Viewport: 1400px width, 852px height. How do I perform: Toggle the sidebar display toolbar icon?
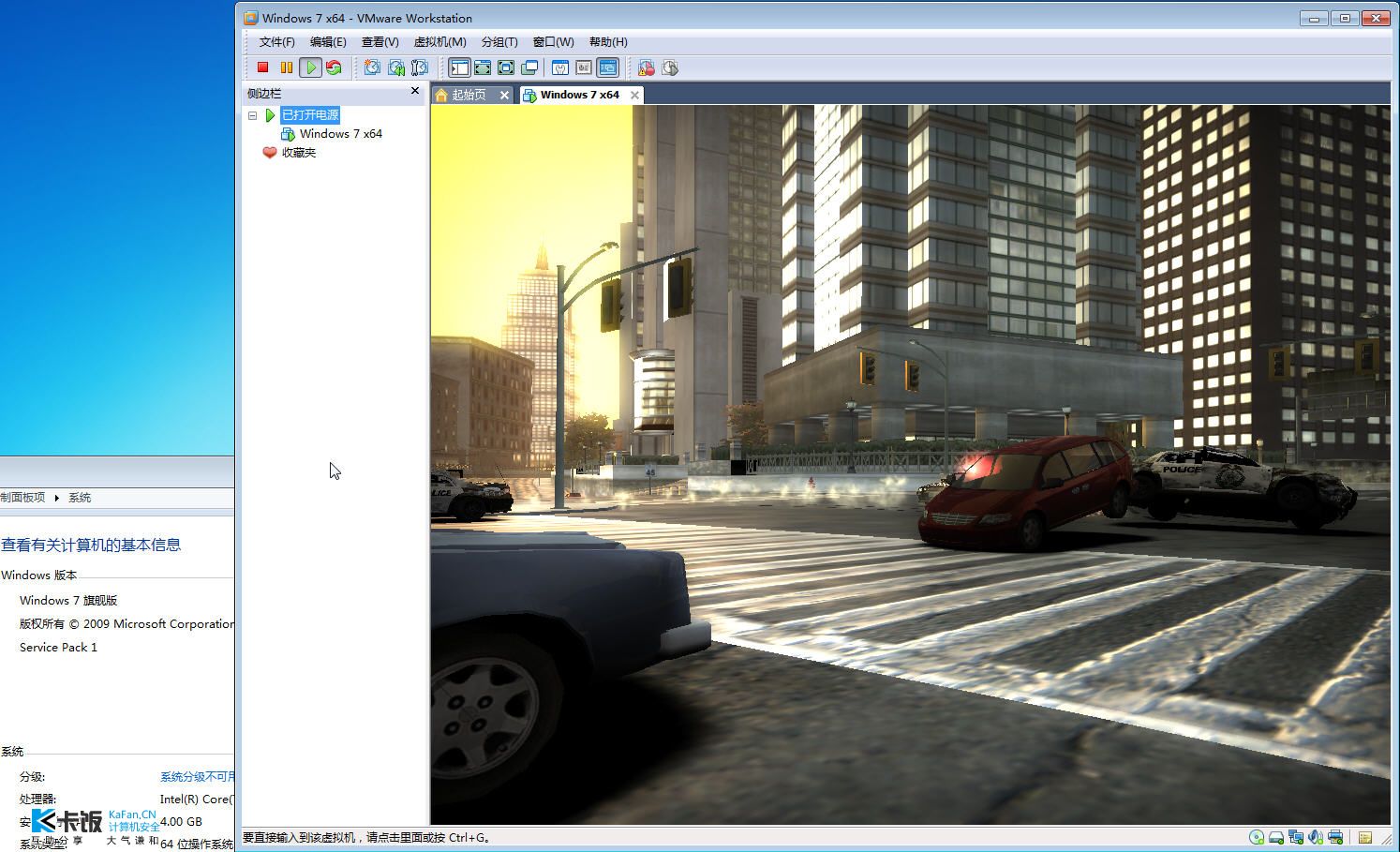(459, 67)
